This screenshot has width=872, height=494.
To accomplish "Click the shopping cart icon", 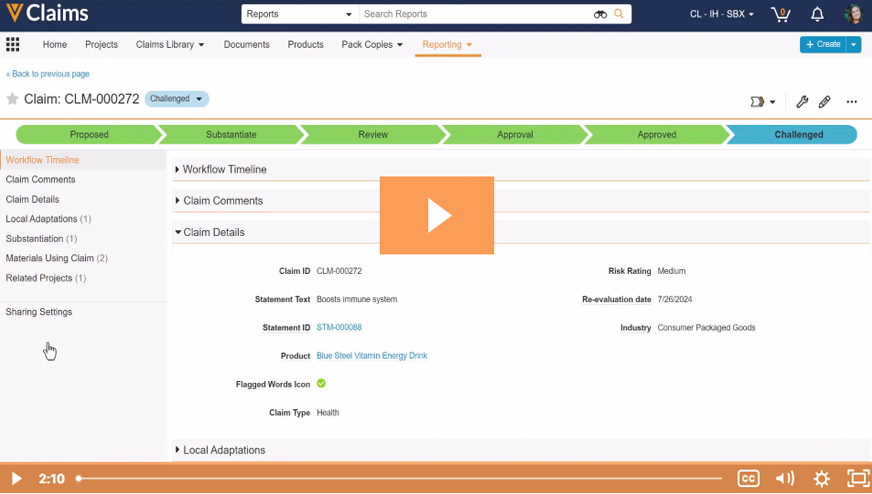I will coord(780,14).
